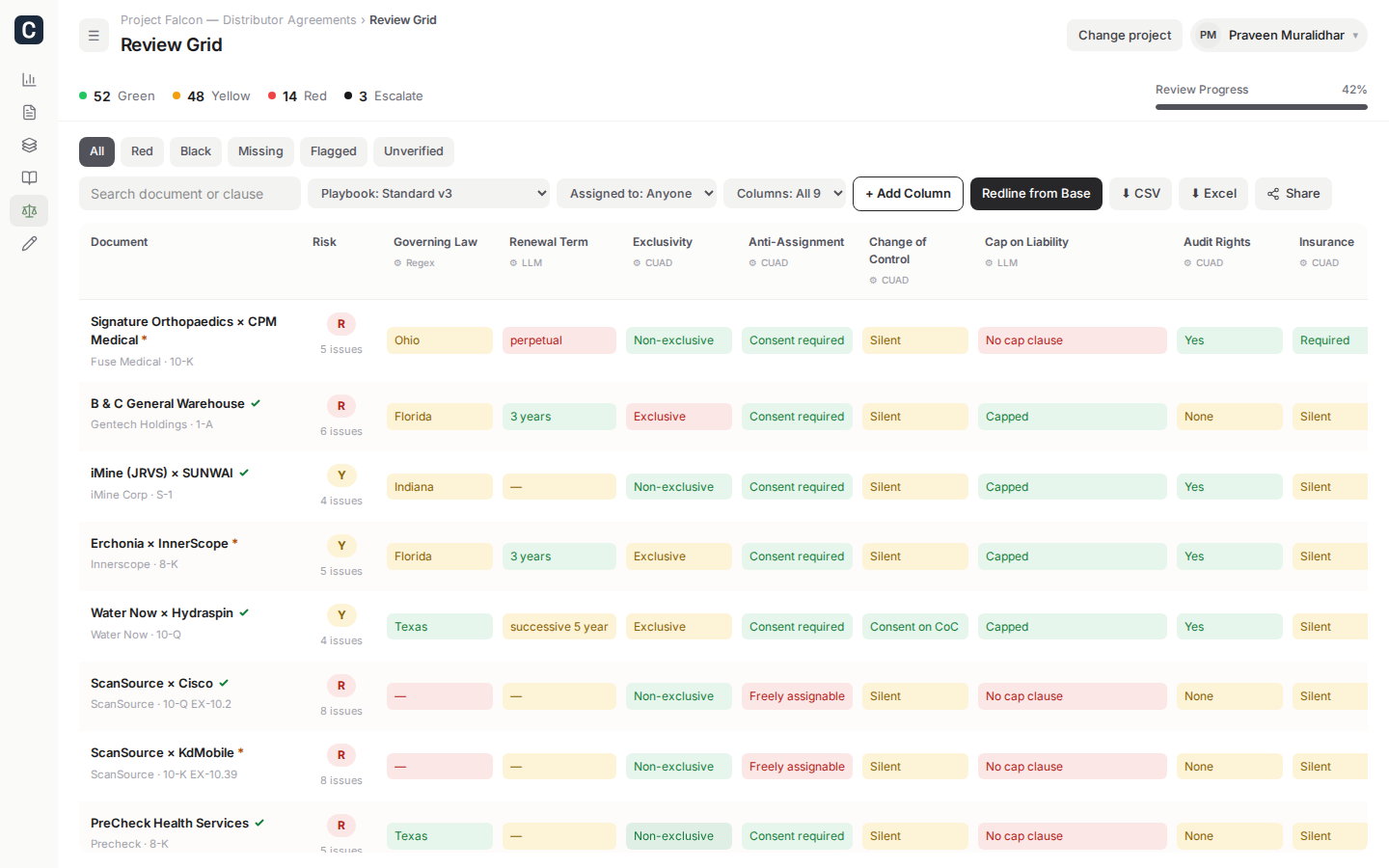Image resolution: width=1389 pixels, height=868 pixels.
Task: Open the Playbook: Standard v3 dropdown
Action: coord(428,194)
